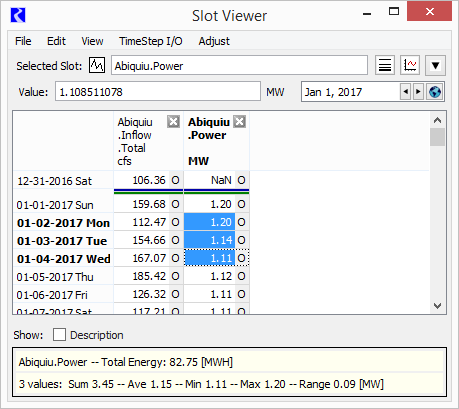Click the O flag for 12-31-2016 Inflow
This screenshot has width=459, height=409.
[x=176, y=180]
